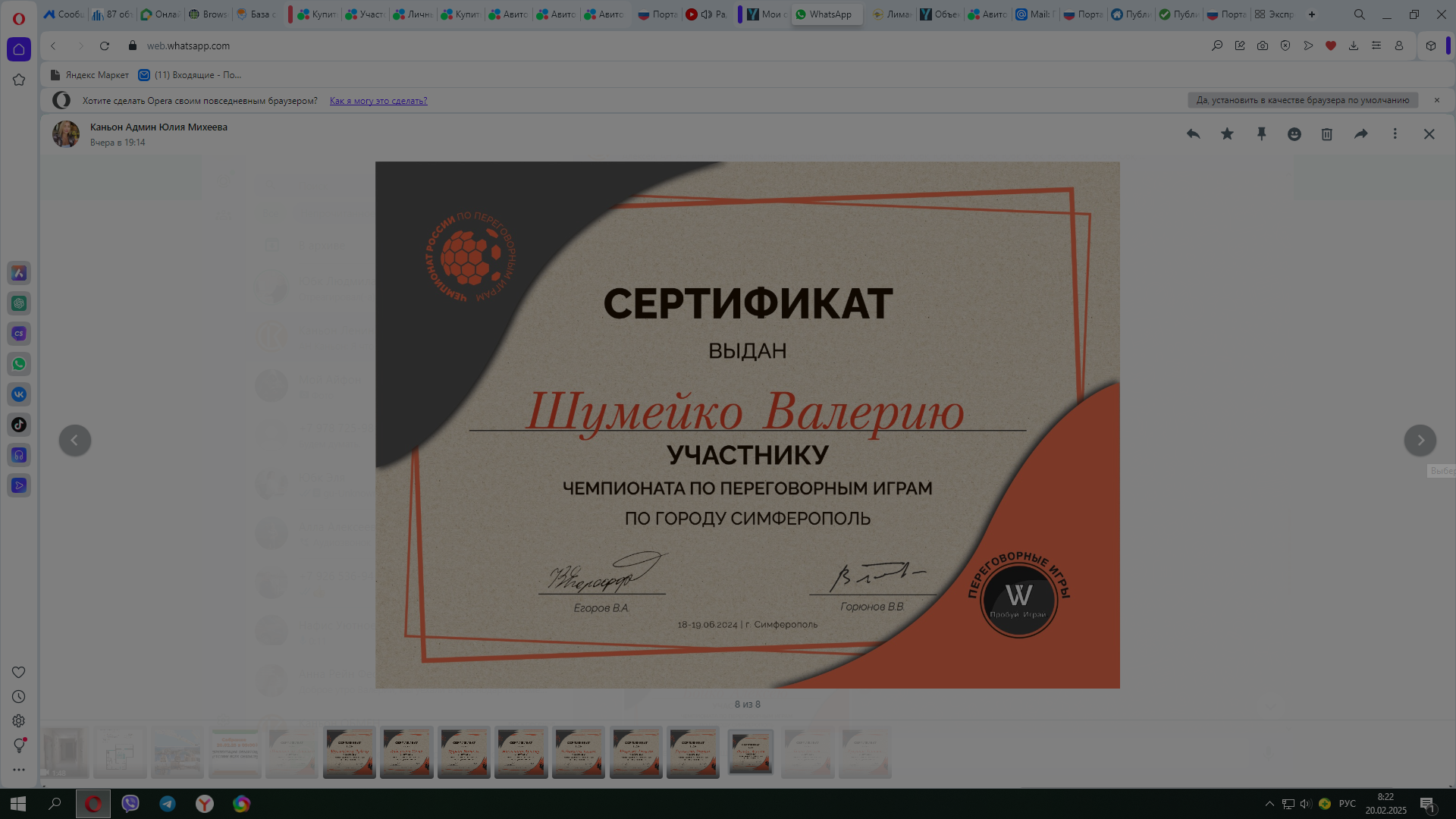This screenshot has height=819, width=1456.
Task: Open the VK icon in Opera sidebar
Action: (19, 394)
